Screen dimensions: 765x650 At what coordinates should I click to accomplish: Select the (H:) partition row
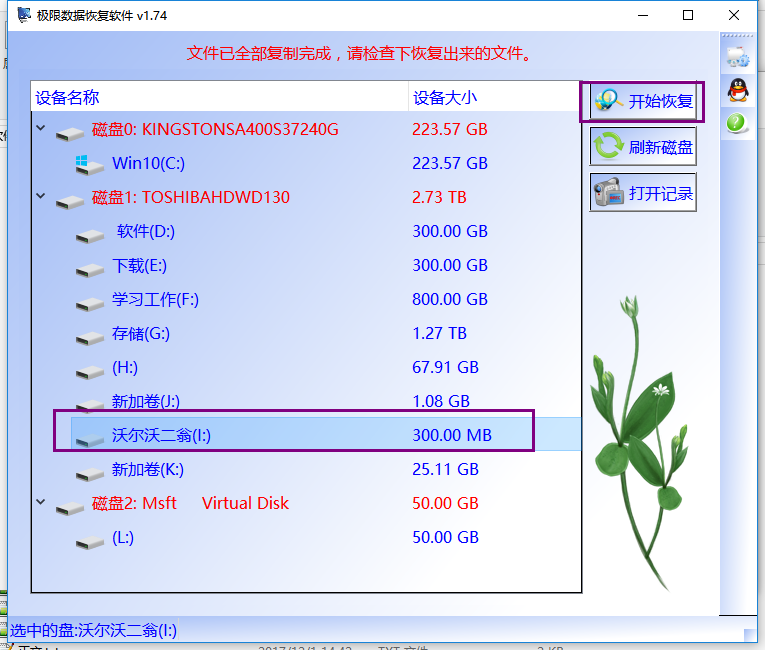click(306, 367)
